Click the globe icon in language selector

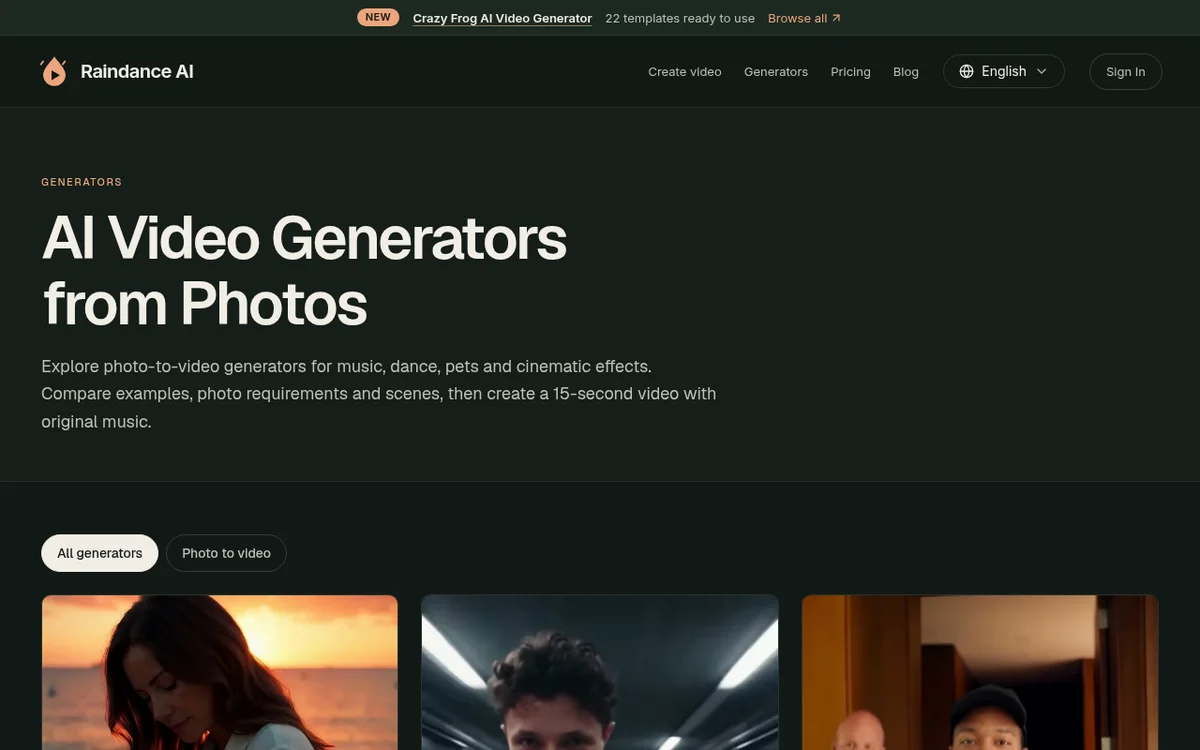click(966, 71)
